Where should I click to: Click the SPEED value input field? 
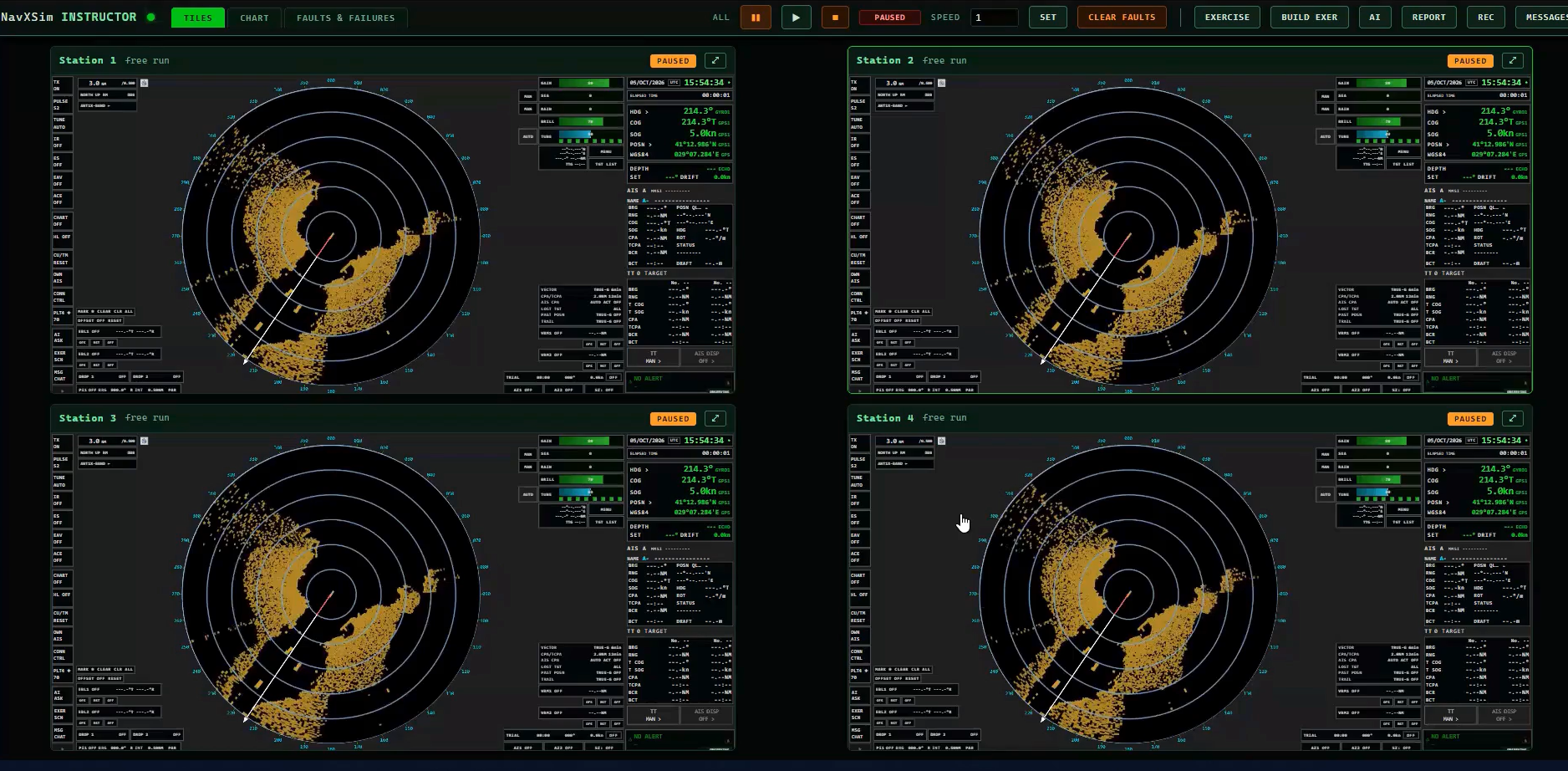coord(995,18)
